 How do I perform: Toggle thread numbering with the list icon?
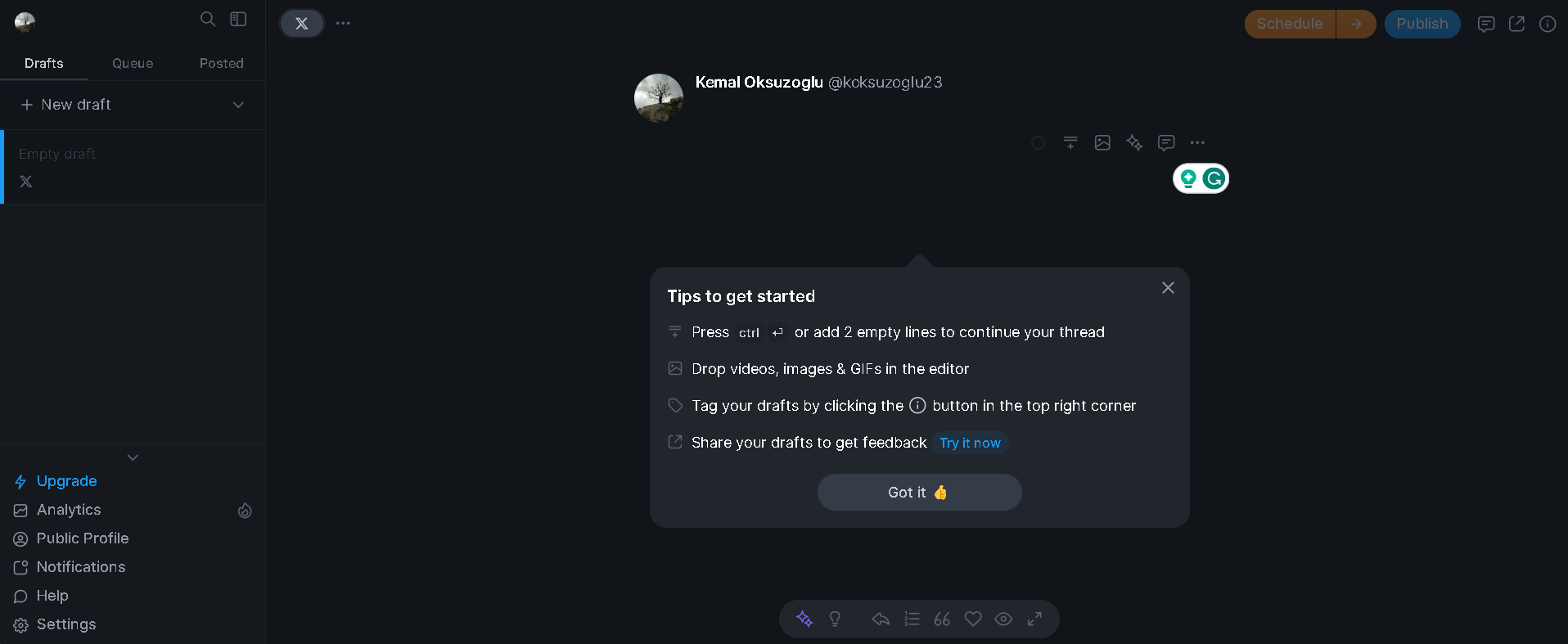pyautogui.click(x=912, y=619)
